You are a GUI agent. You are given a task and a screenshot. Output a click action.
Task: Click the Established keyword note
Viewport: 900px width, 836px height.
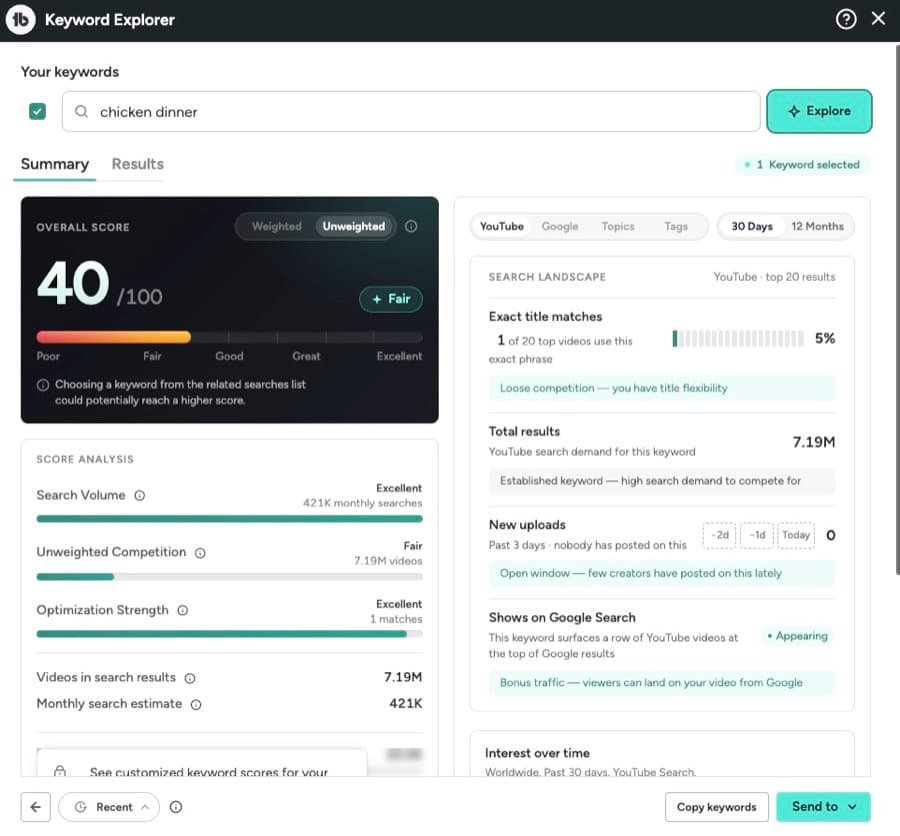[662, 481]
